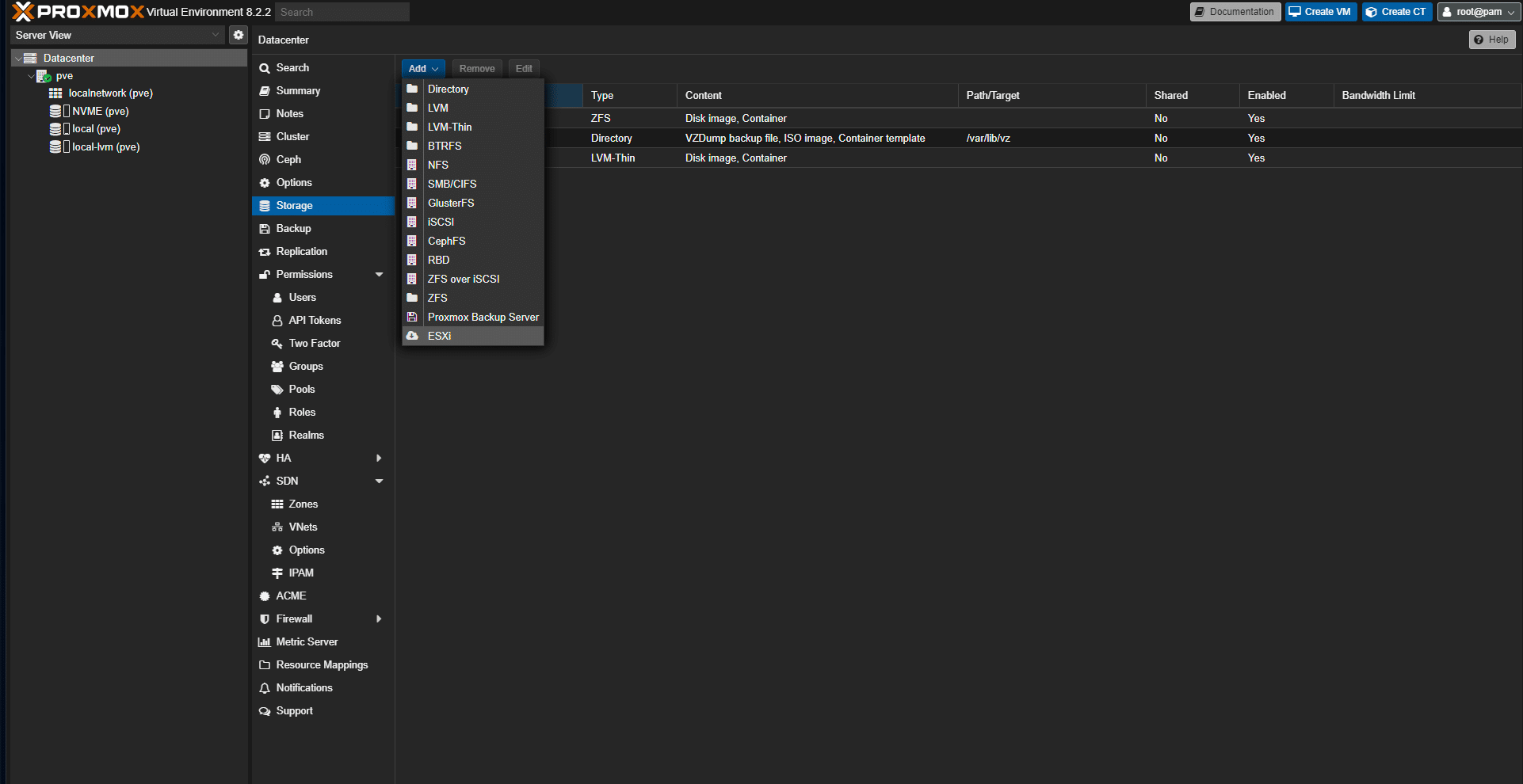Viewport: 1523px width, 784px height.
Task: Sort by the Content column header
Action: coord(817,95)
